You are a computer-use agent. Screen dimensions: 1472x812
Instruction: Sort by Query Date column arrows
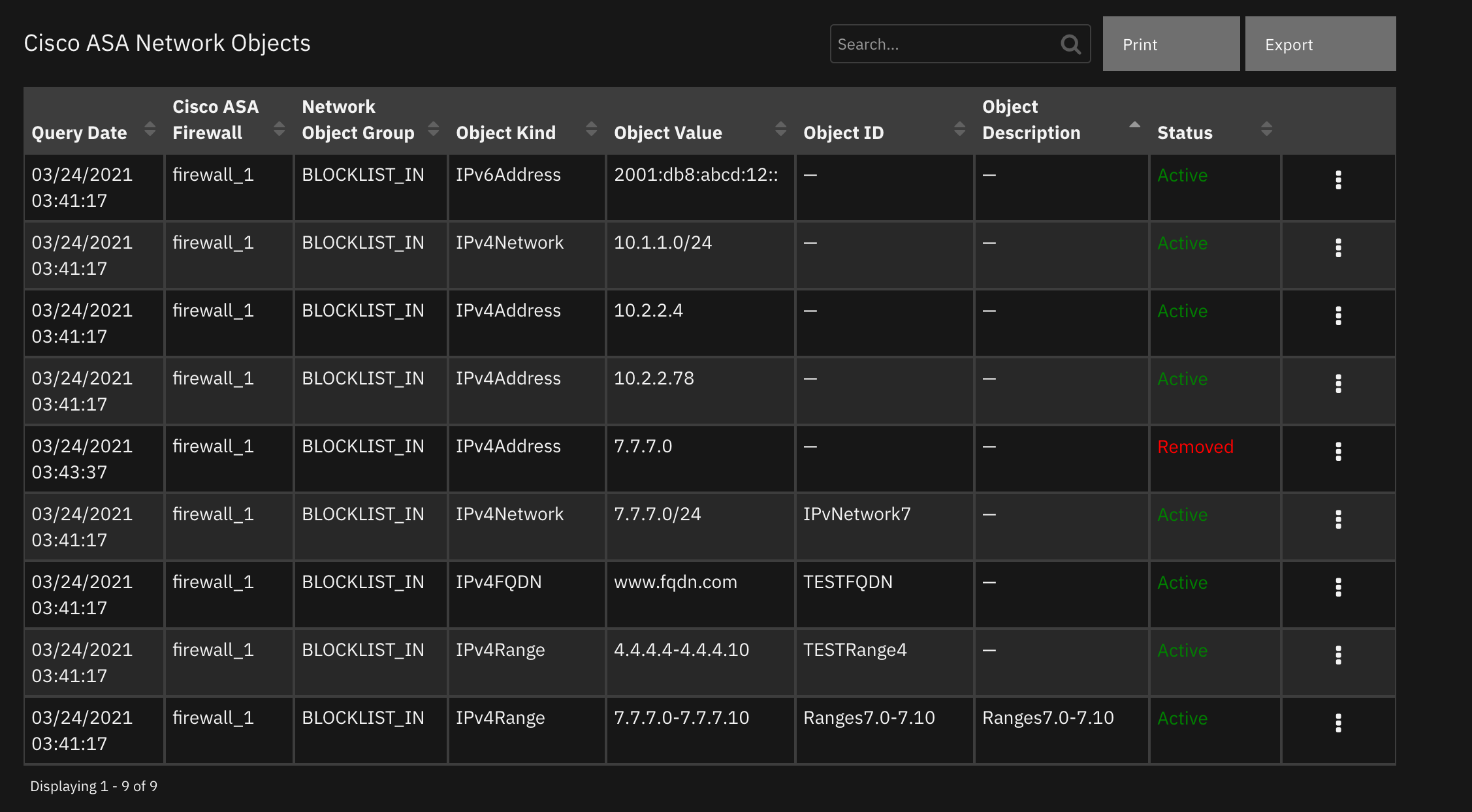[150, 129]
